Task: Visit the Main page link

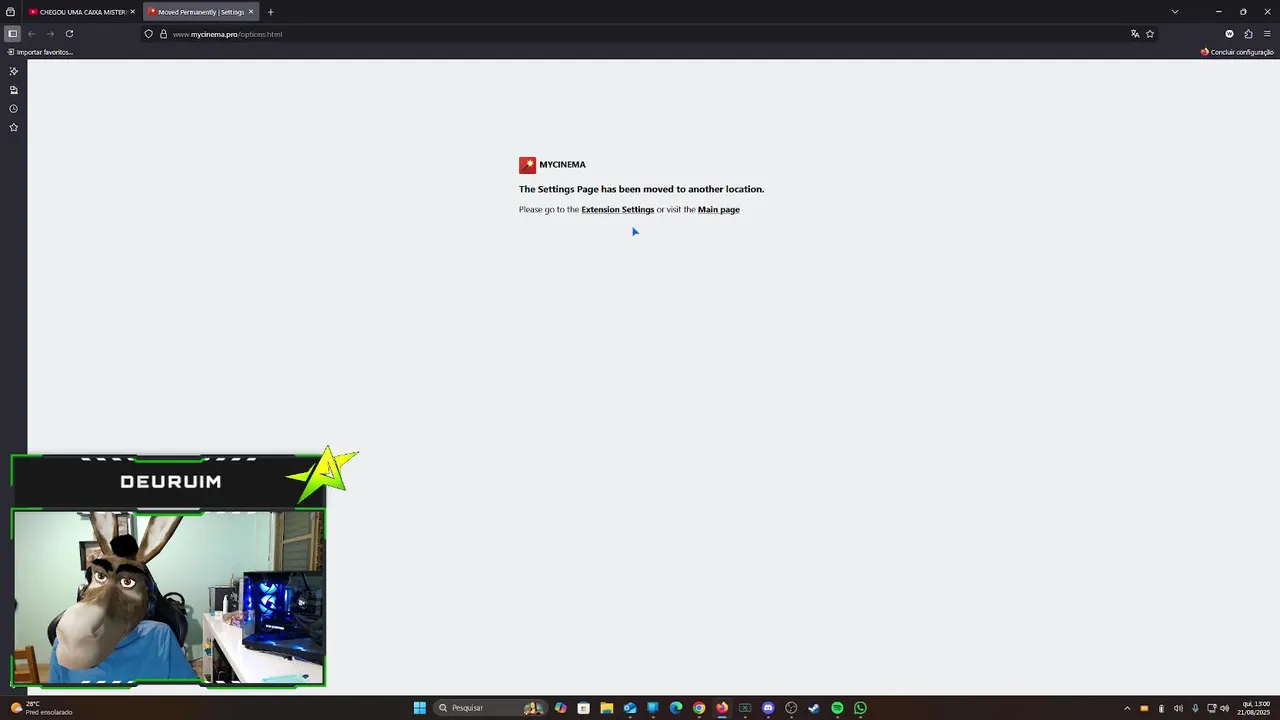Action: 718,210
